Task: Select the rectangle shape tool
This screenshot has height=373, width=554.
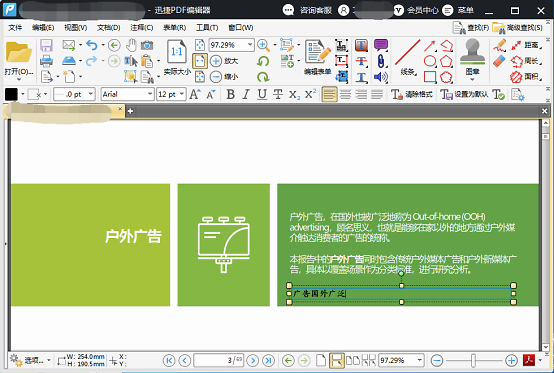Action: tap(430, 77)
